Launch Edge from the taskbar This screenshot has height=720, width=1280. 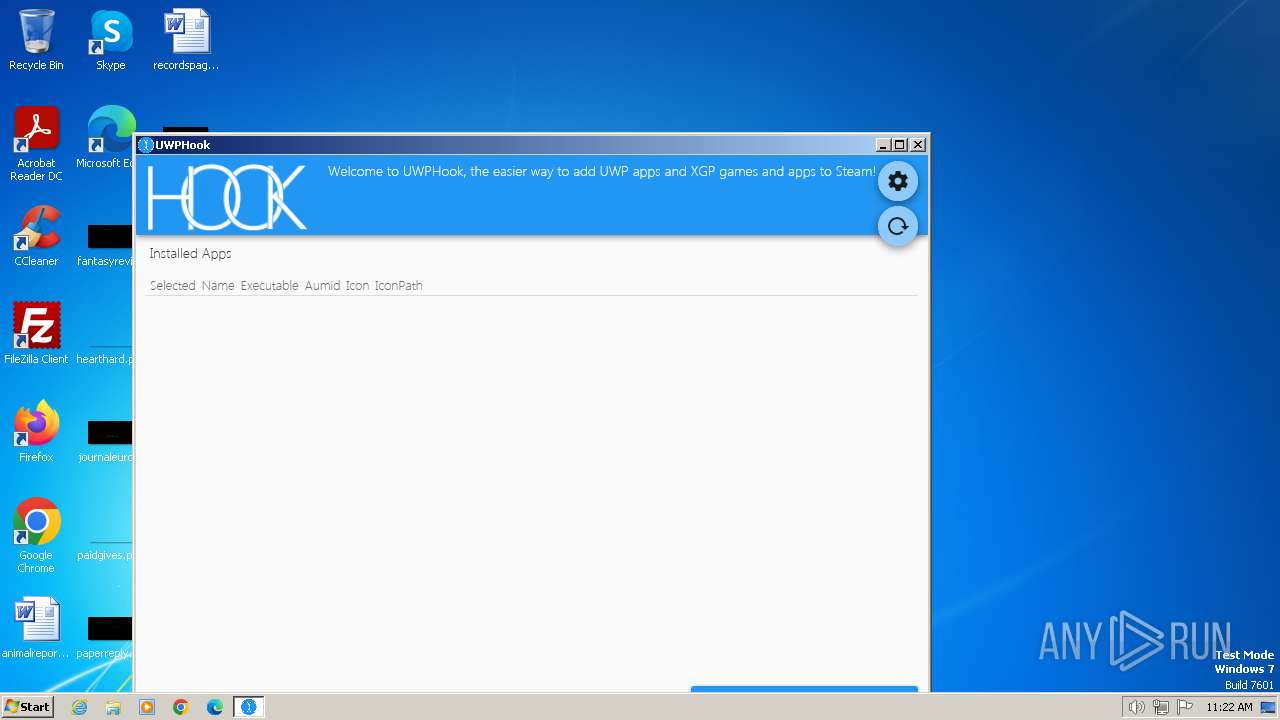click(215, 707)
